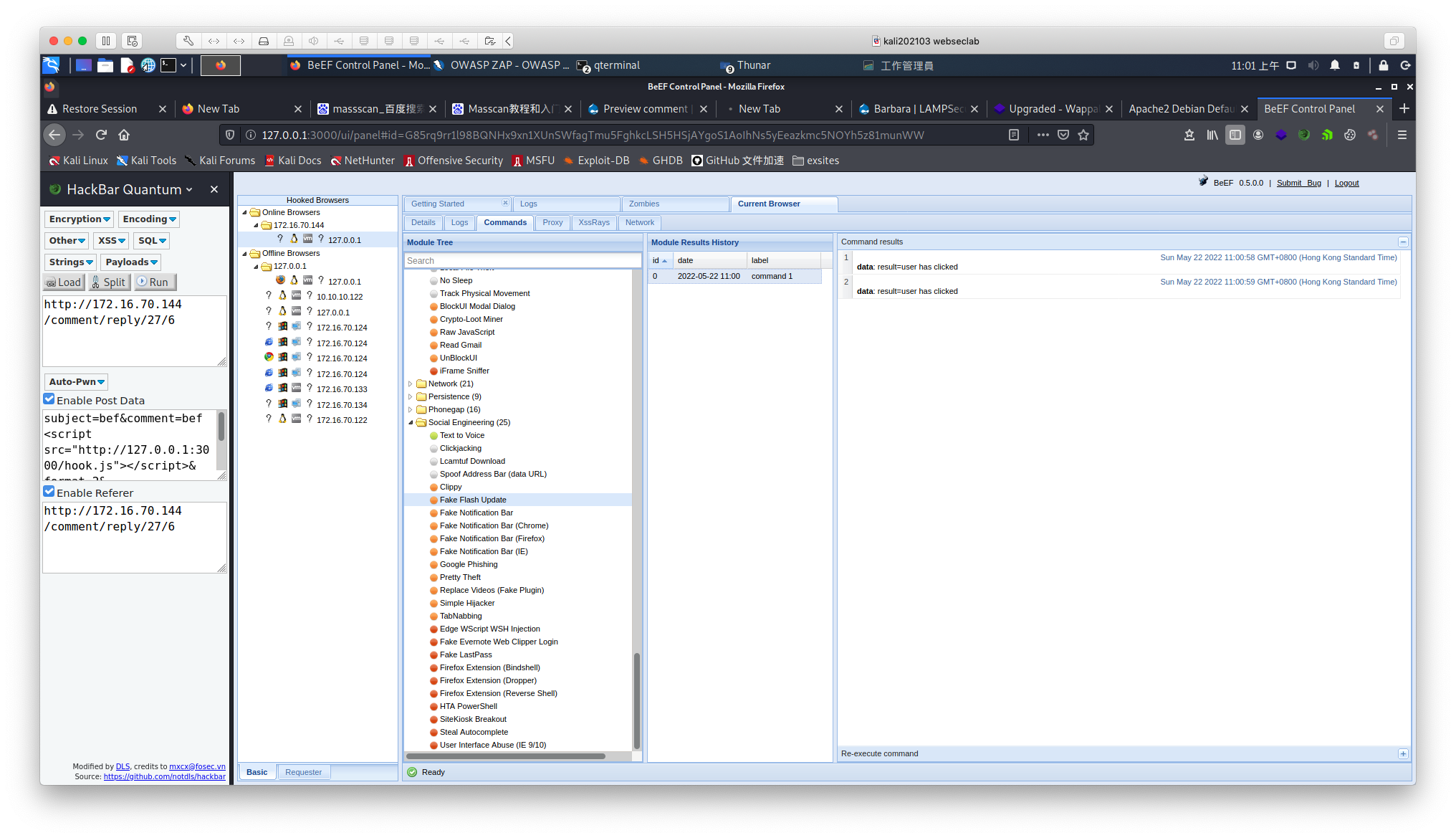Switch to the Details tab
The width and height of the screenshot is (1456, 838).
tap(423, 223)
